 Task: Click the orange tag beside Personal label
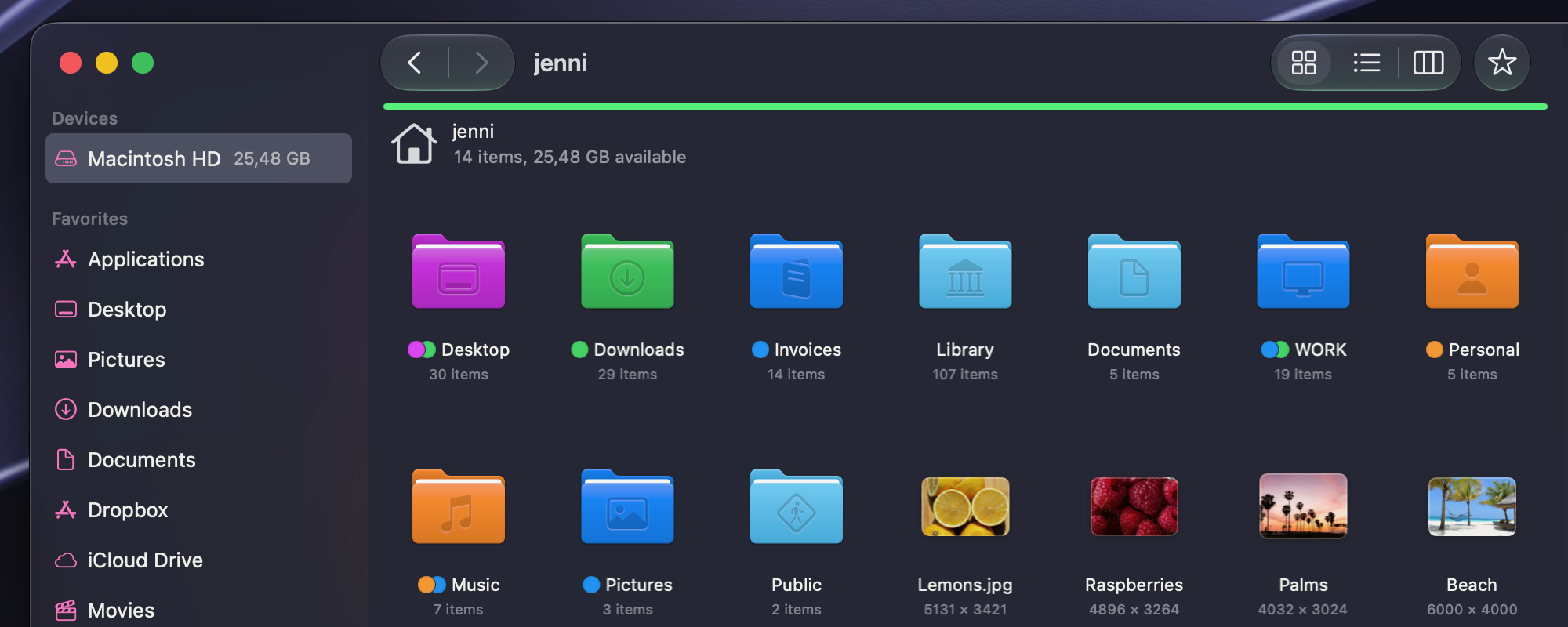click(1434, 350)
